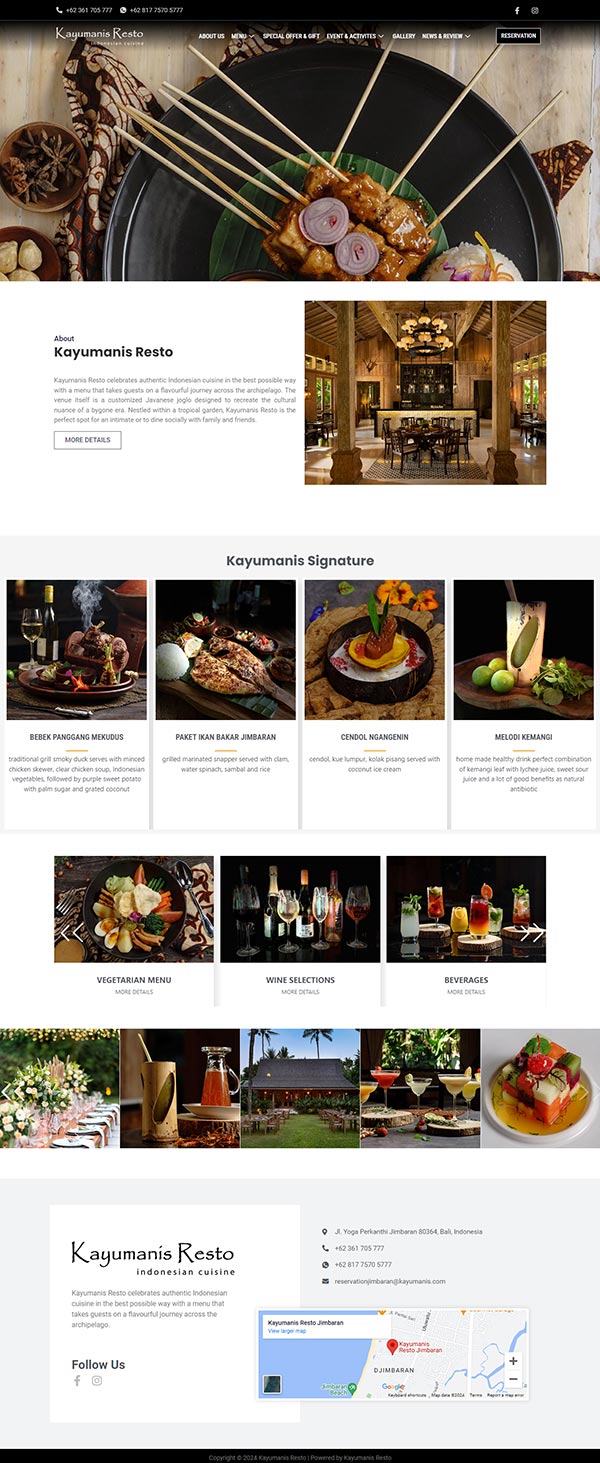Click the footer Instagram icon under Follow Us
This screenshot has width=600, height=1463.
(x=97, y=1380)
